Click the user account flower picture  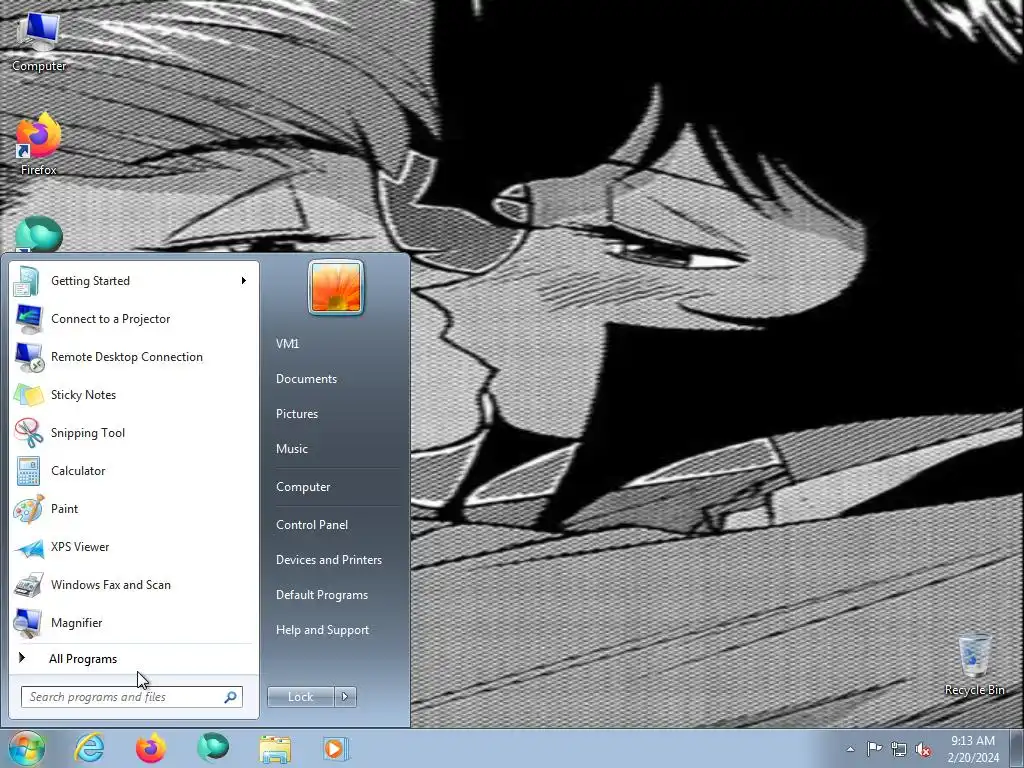[336, 287]
